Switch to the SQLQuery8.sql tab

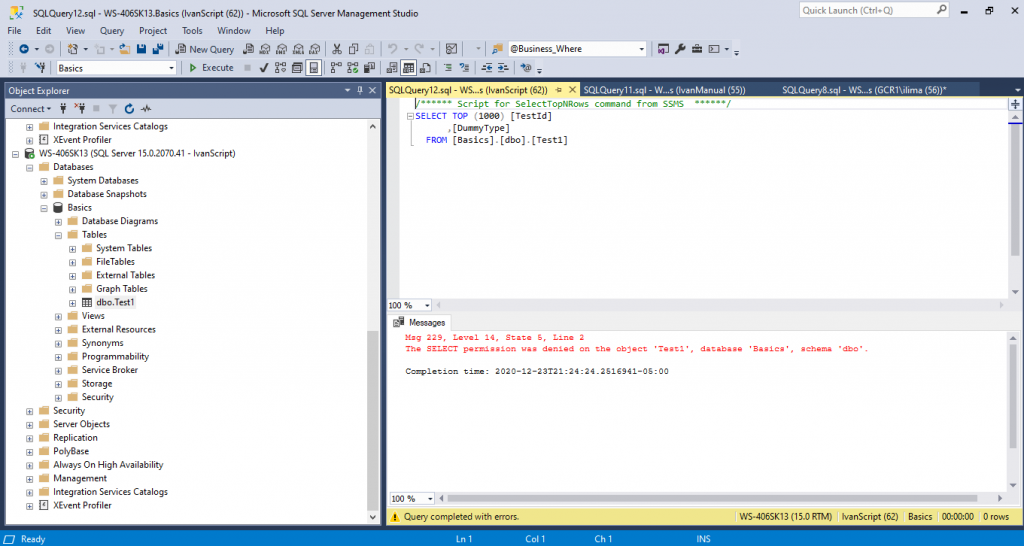[864, 90]
